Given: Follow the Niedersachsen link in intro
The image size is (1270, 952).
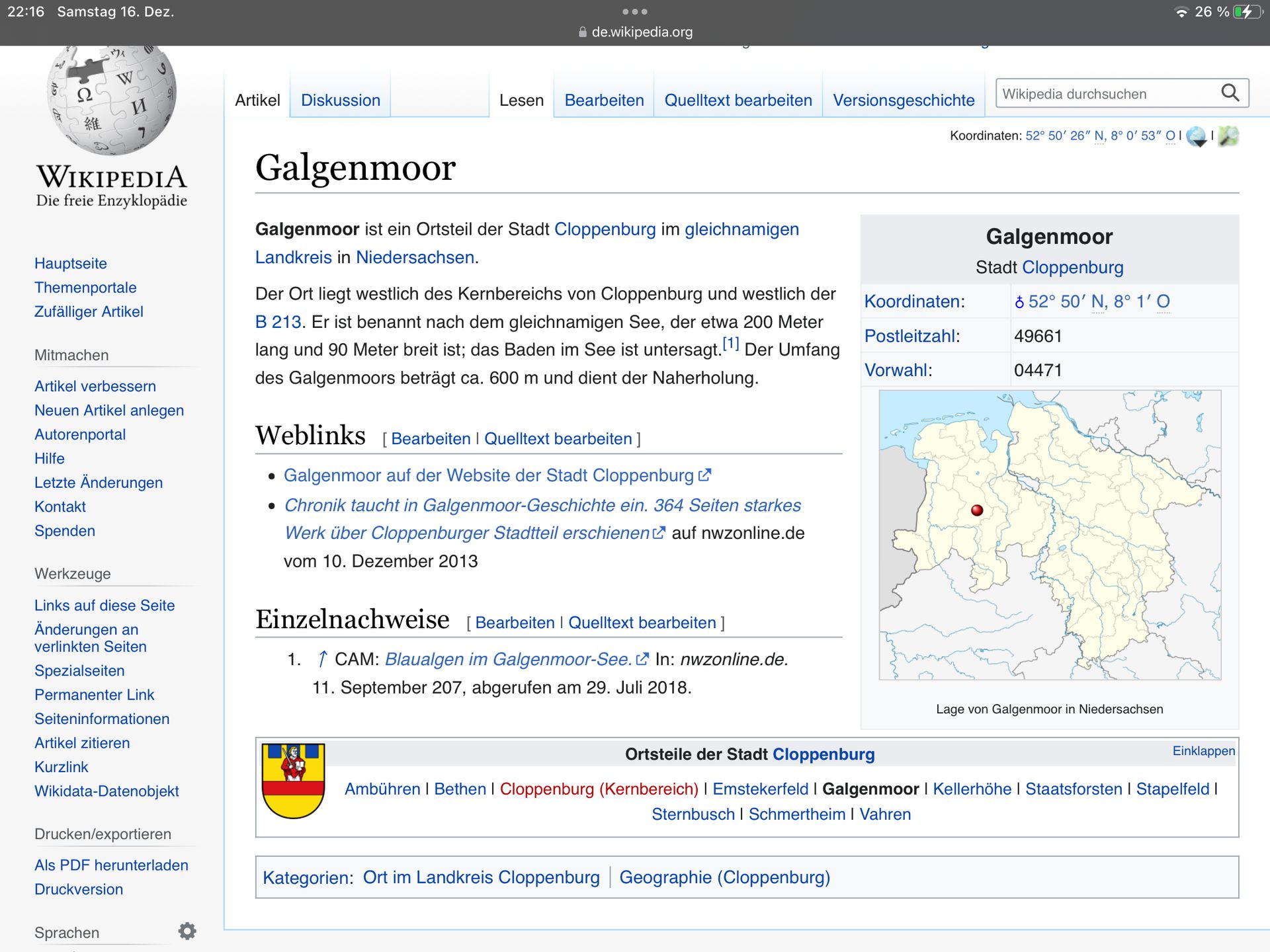Looking at the screenshot, I should pyautogui.click(x=415, y=257).
